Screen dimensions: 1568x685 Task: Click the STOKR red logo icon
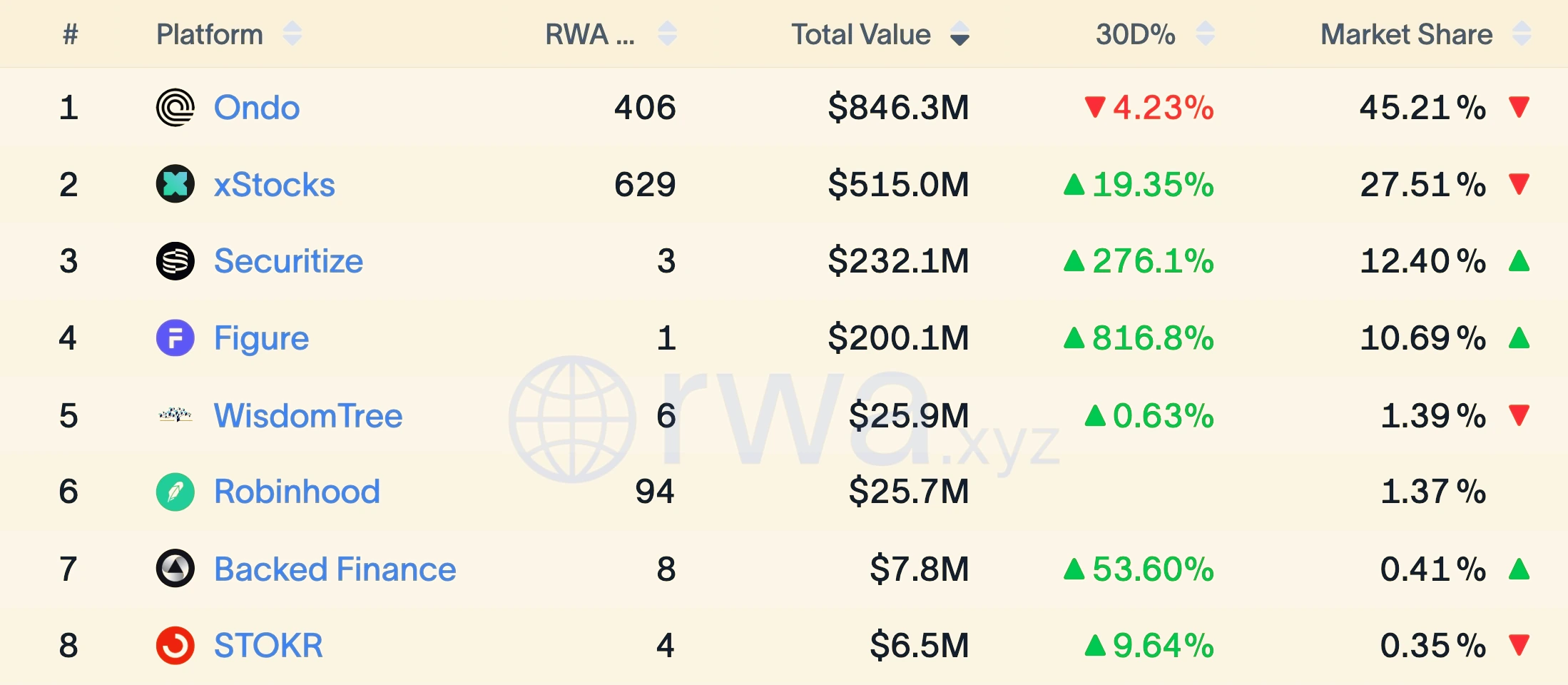coord(175,646)
